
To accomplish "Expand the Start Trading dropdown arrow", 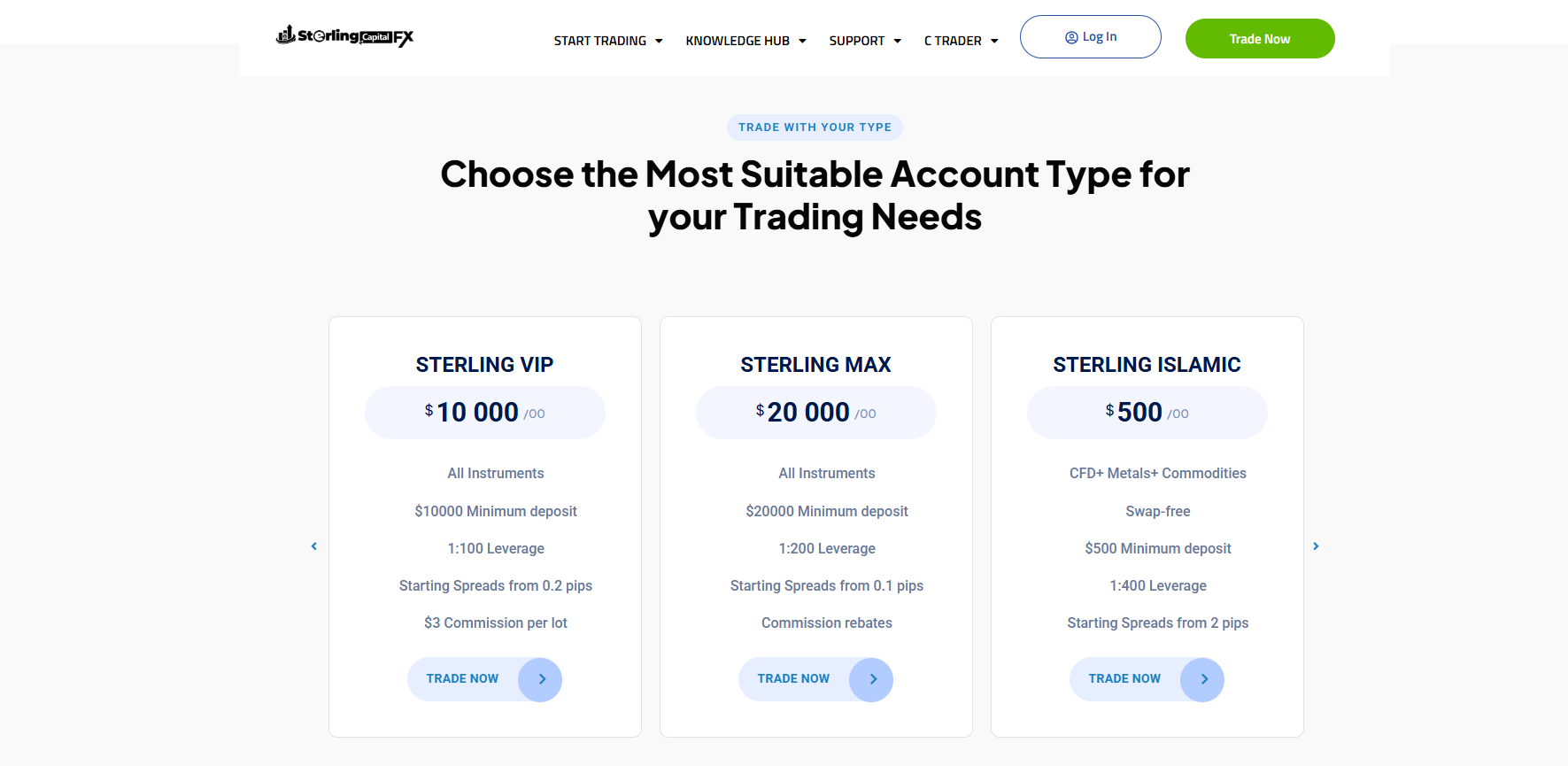I will pos(659,42).
